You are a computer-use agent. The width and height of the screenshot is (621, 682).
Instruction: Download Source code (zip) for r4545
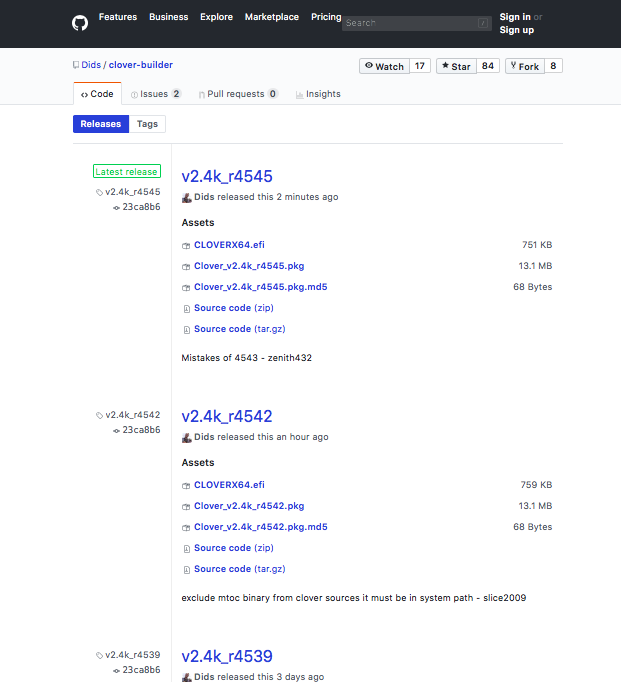click(234, 308)
